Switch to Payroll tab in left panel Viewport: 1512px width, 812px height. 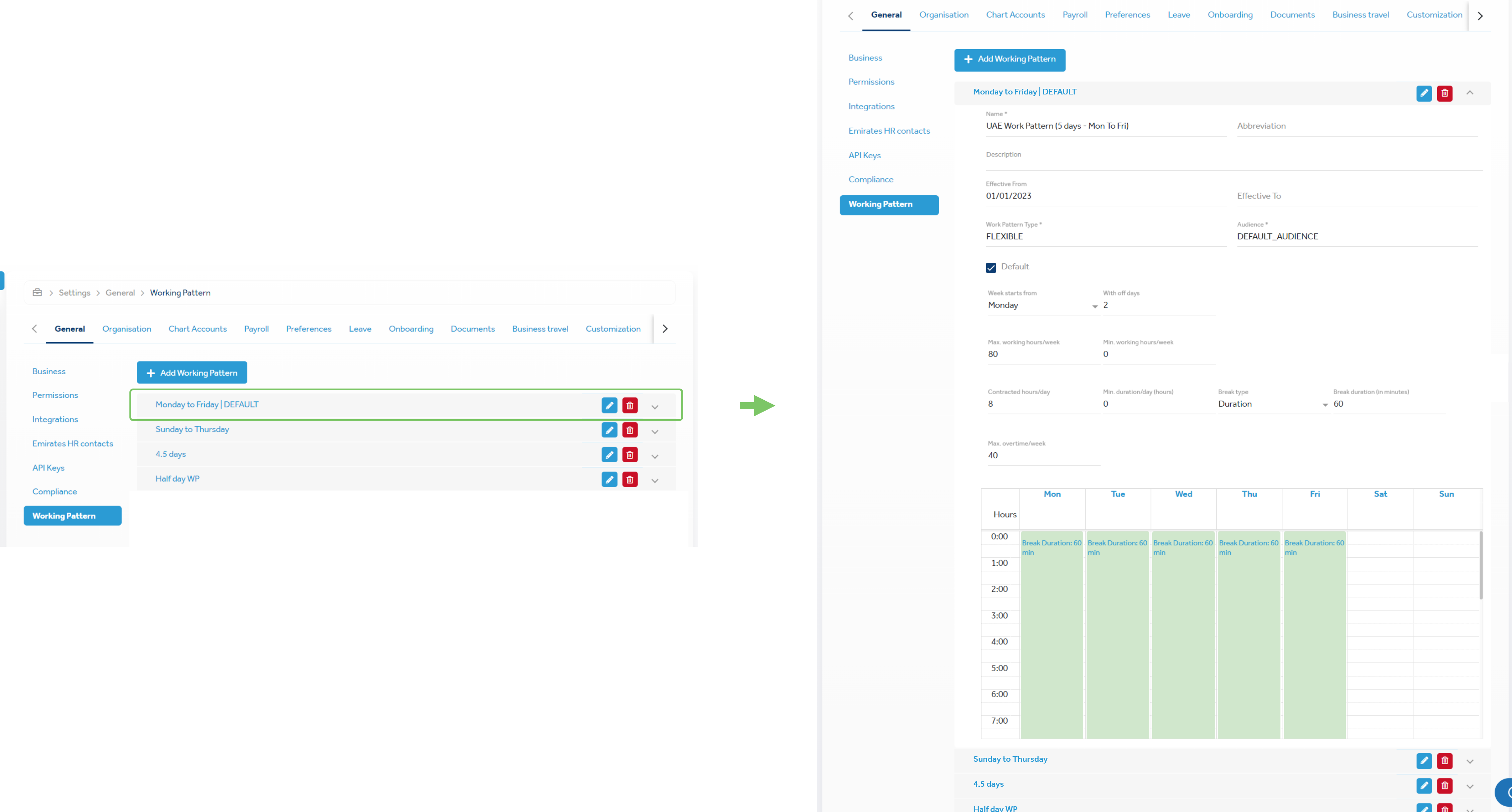click(256, 329)
